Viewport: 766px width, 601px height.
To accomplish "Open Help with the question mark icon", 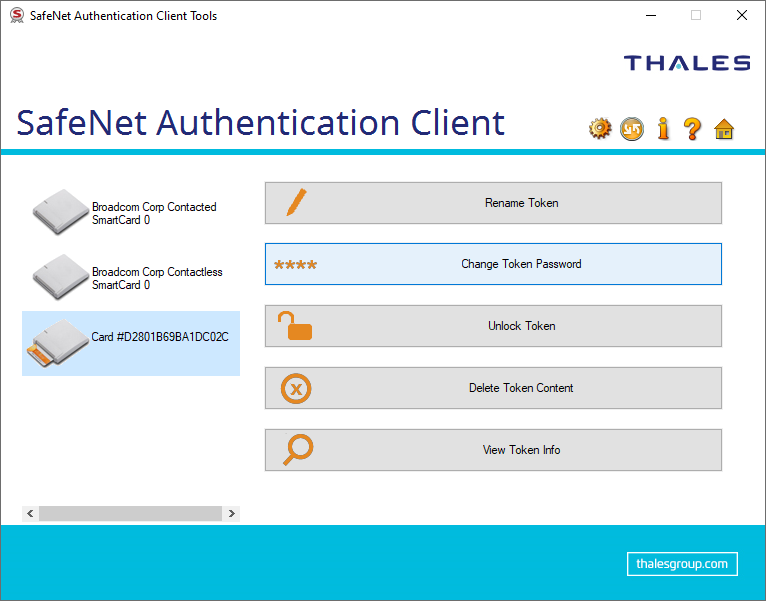I will click(692, 129).
